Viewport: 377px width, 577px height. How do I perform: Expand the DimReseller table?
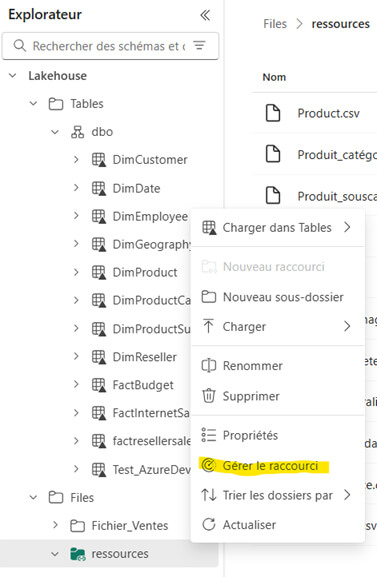[76, 357]
